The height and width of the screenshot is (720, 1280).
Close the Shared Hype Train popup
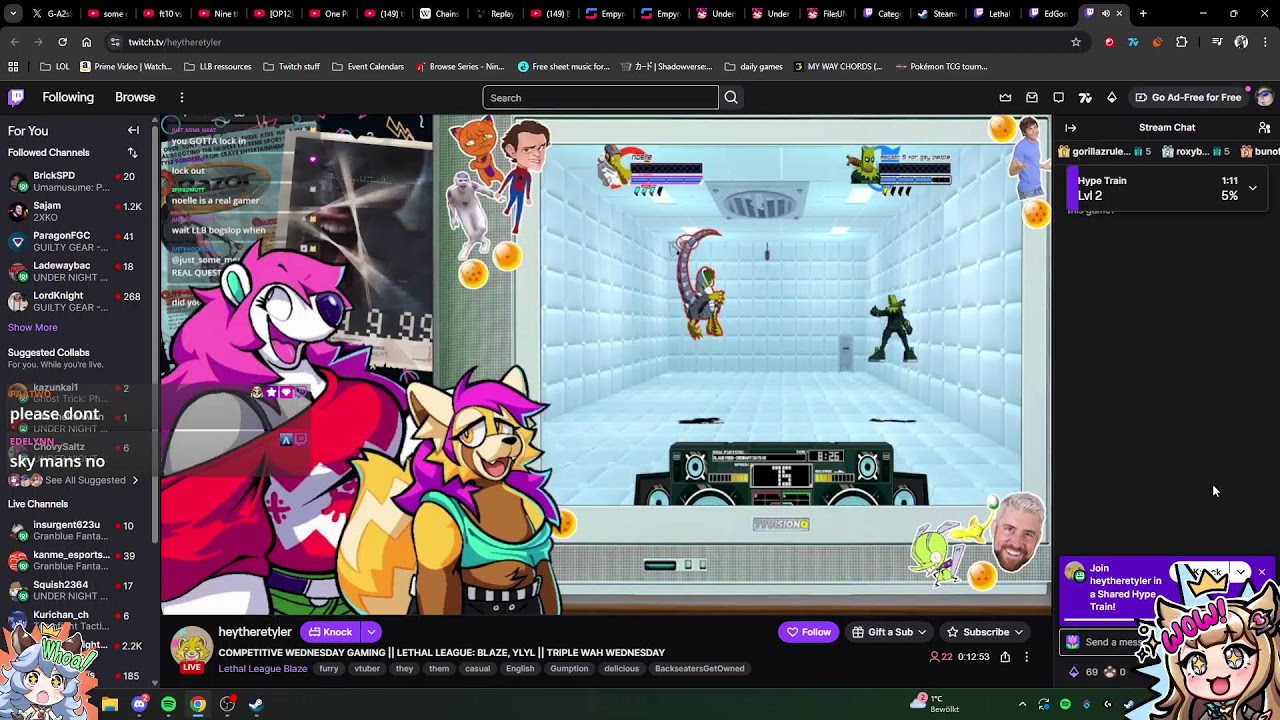(x=1262, y=572)
